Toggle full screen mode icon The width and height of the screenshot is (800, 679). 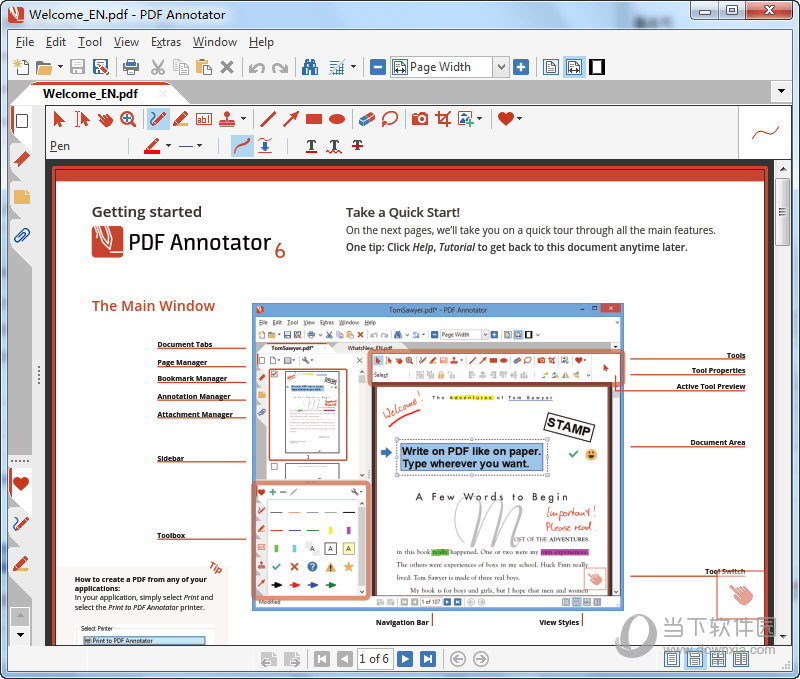597,67
